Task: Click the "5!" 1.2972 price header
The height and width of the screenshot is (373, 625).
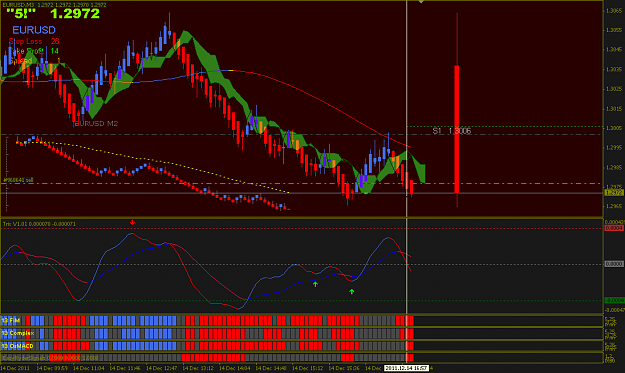Action: point(53,14)
